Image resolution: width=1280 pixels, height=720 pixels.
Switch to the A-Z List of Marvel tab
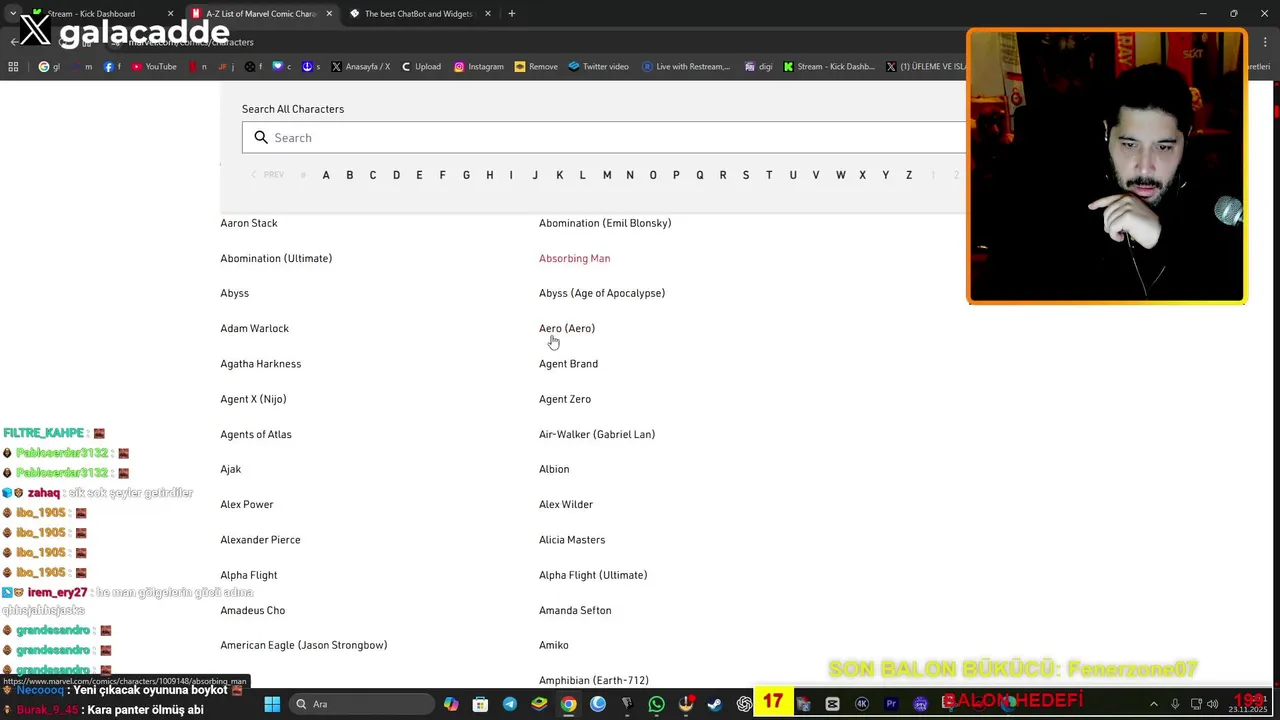pyautogui.click(x=260, y=14)
